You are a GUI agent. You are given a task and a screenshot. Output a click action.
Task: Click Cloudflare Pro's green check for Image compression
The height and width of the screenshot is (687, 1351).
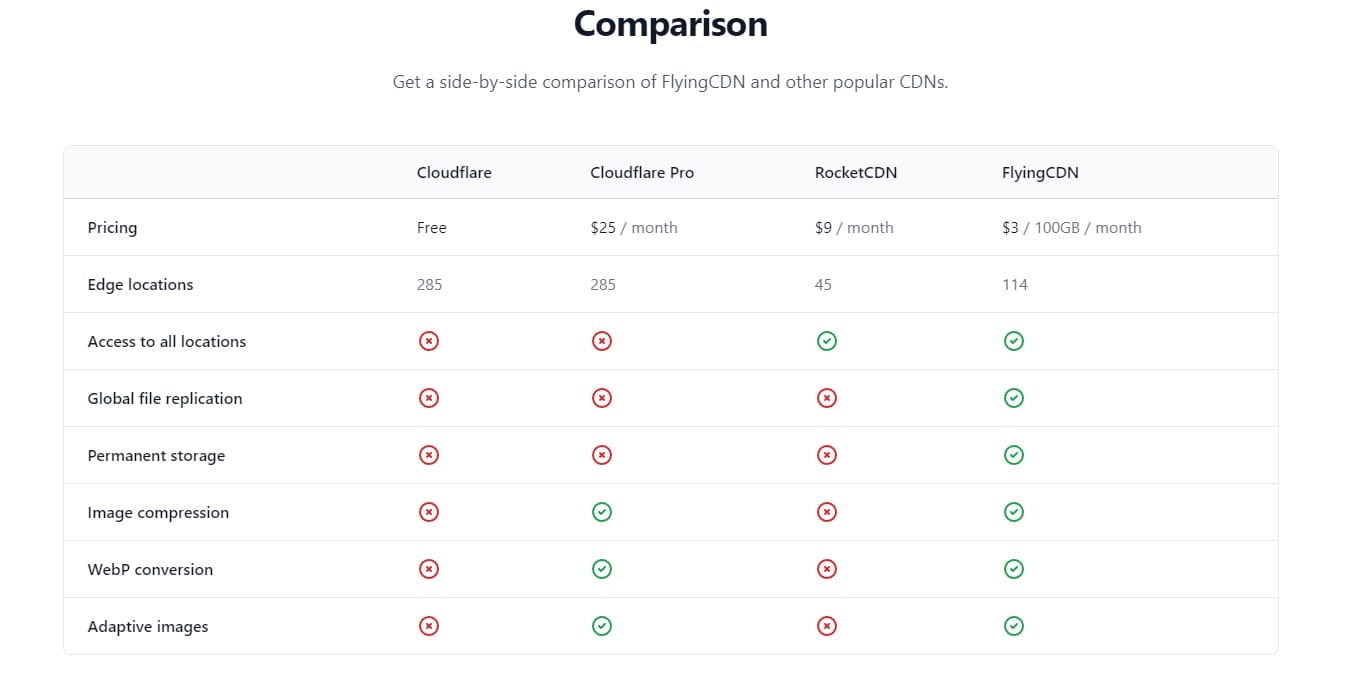coord(601,512)
